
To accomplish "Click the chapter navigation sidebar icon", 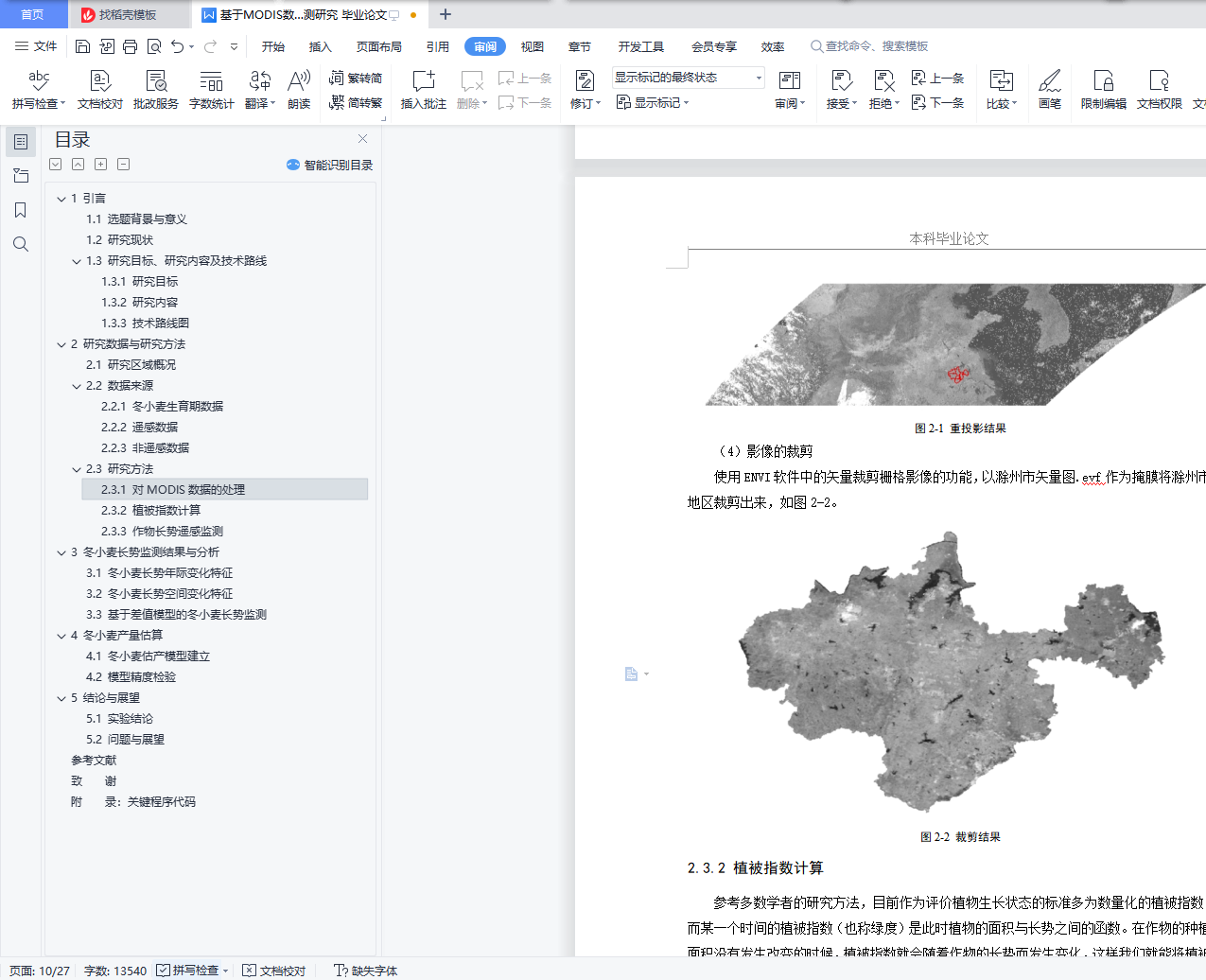I will pos(21,176).
